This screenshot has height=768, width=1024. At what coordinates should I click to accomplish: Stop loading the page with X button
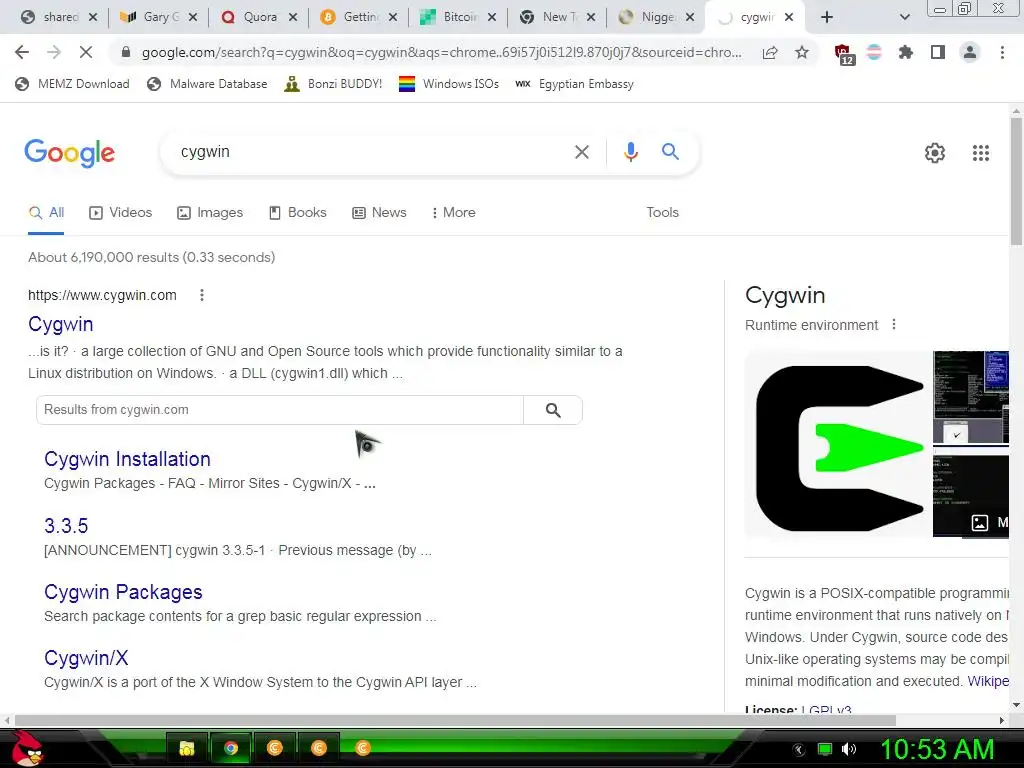click(86, 52)
